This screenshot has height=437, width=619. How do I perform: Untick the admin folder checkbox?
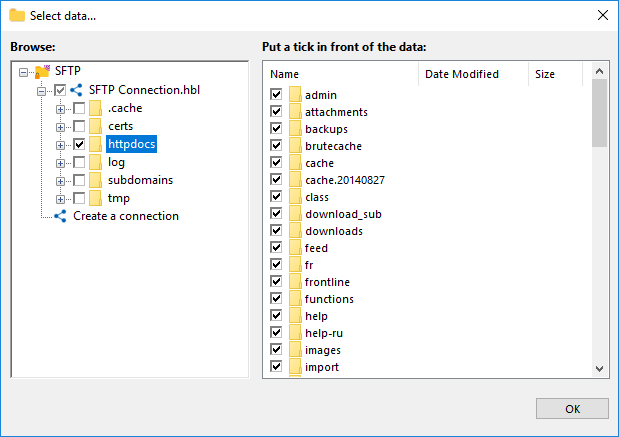pyautogui.click(x=276, y=95)
